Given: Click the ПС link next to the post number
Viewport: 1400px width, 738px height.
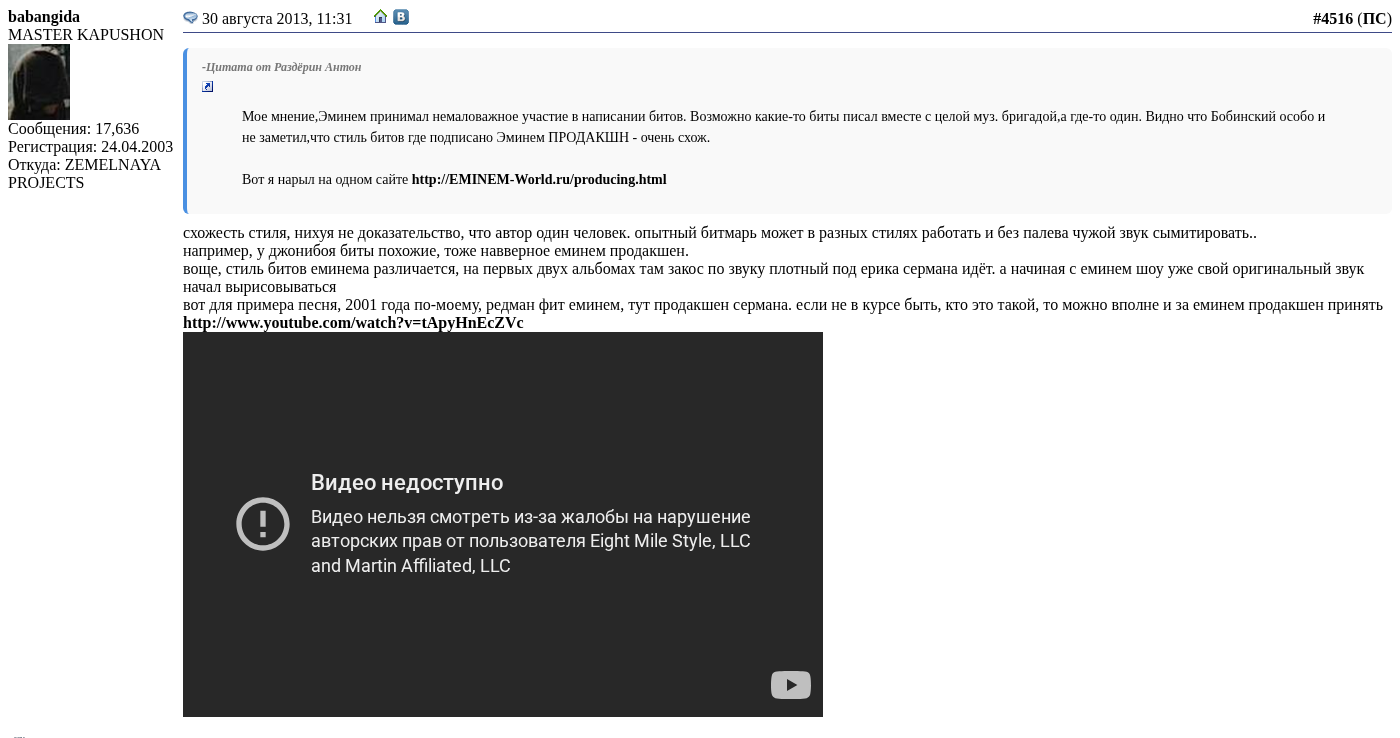Looking at the screenshot, I should [x=1374, y=19].
